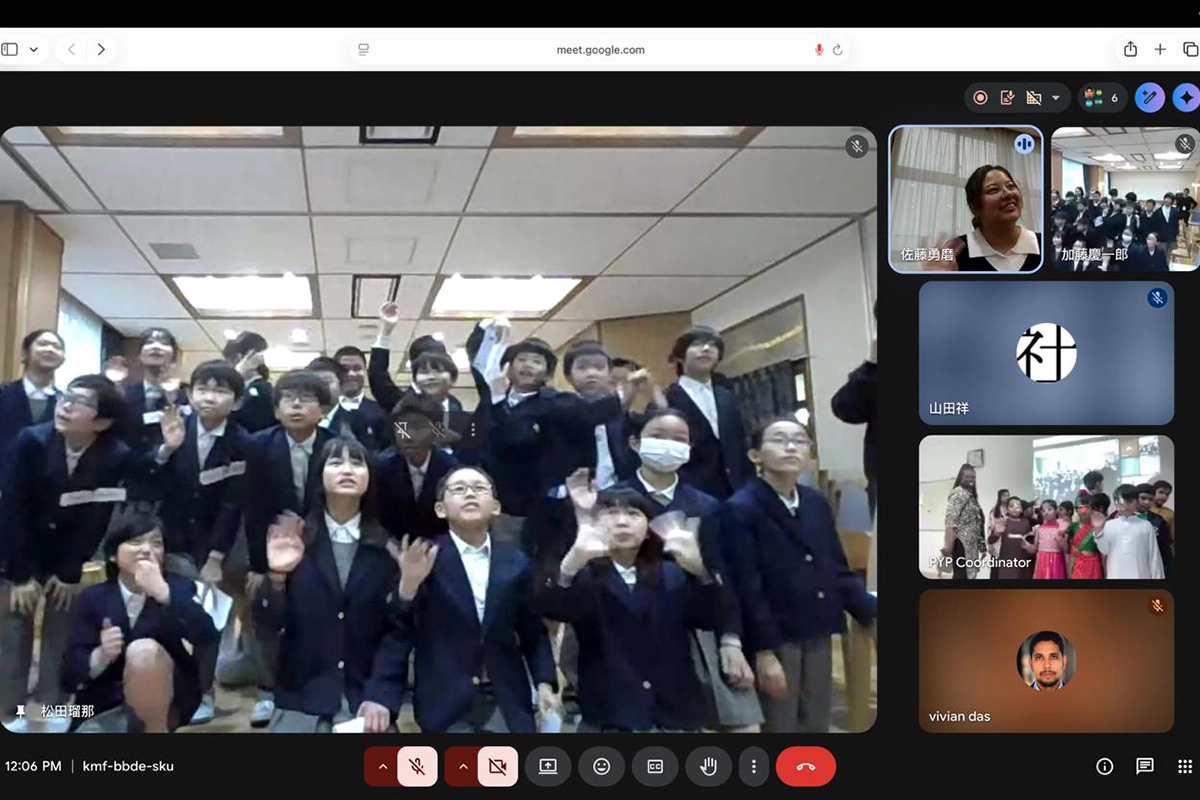Screen dimensions: 1200x800
Task: Raise your hand in the meeting
Action: tap(709, 766)
